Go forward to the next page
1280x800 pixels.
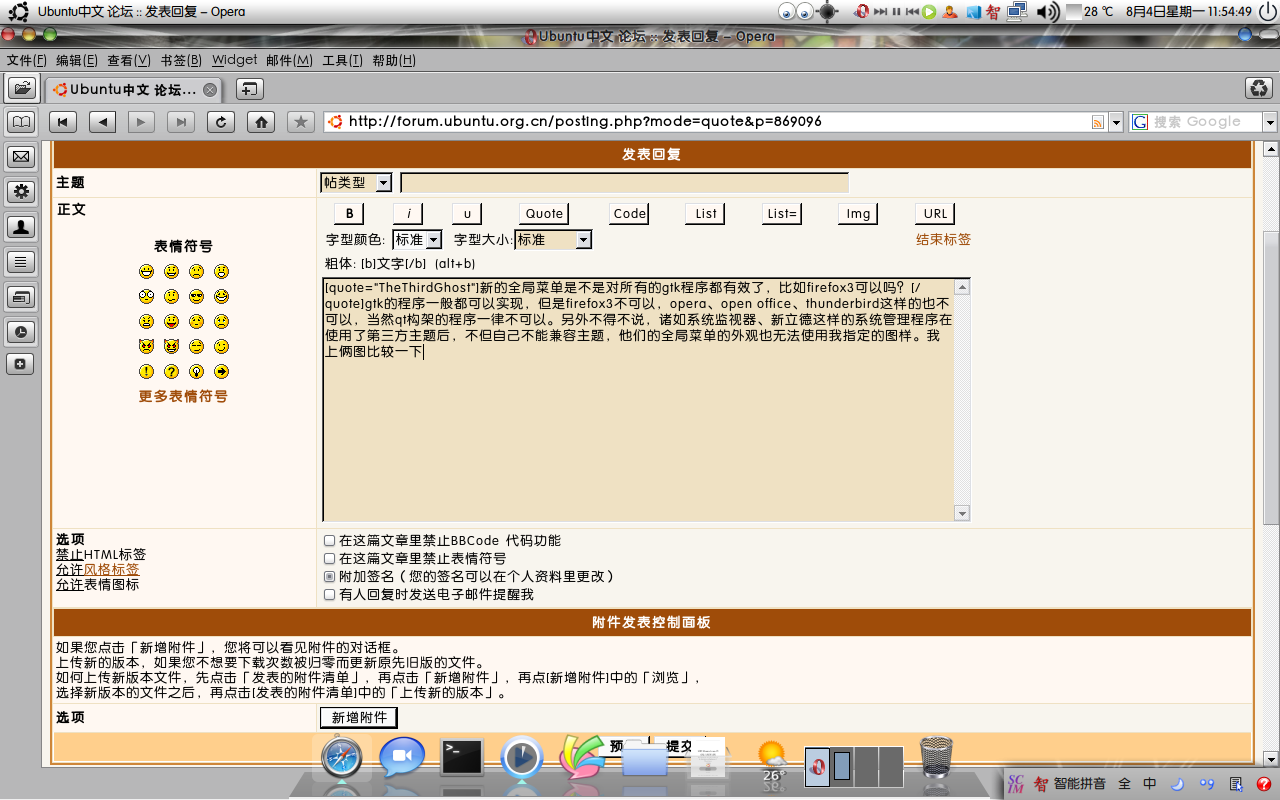(141, 122)
